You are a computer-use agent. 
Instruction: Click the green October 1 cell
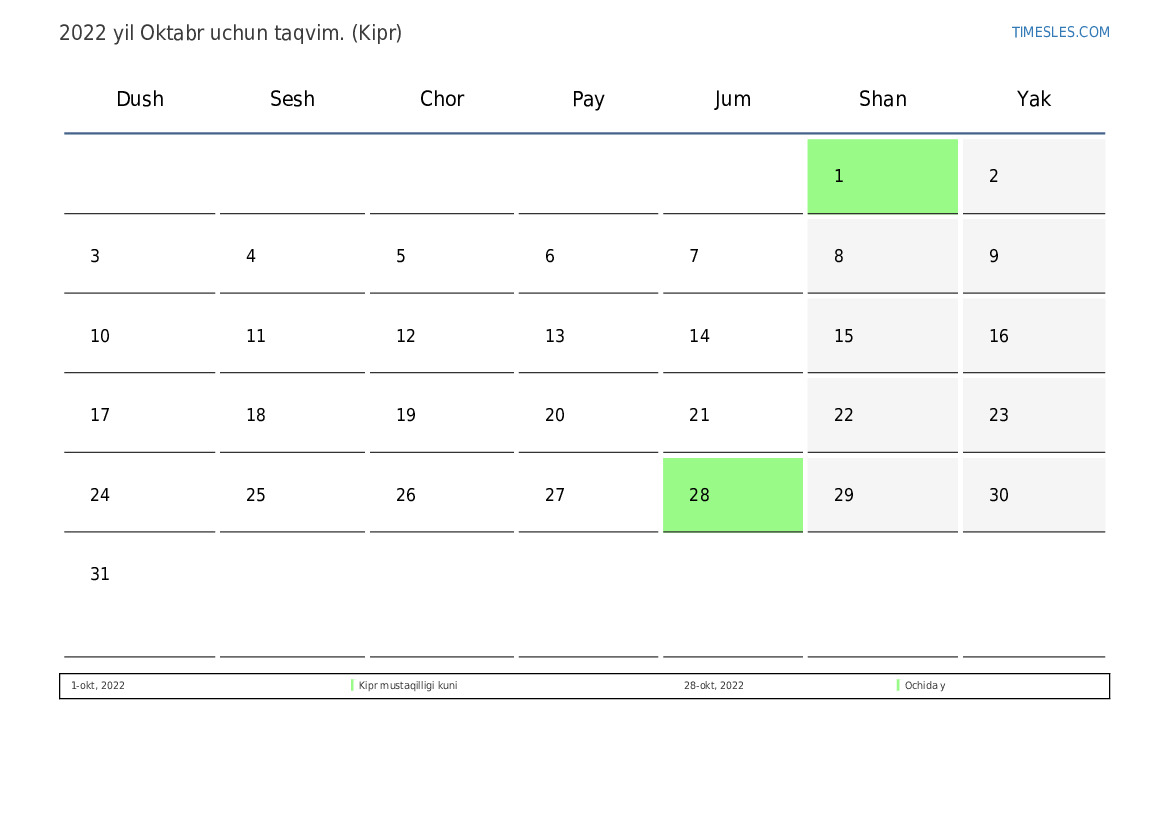882,176
